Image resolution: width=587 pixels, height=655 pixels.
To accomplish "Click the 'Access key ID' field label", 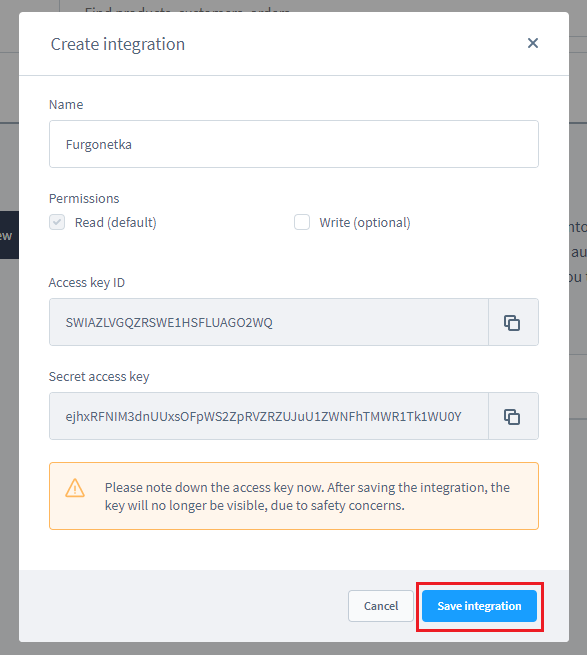I will click(87, 283).
